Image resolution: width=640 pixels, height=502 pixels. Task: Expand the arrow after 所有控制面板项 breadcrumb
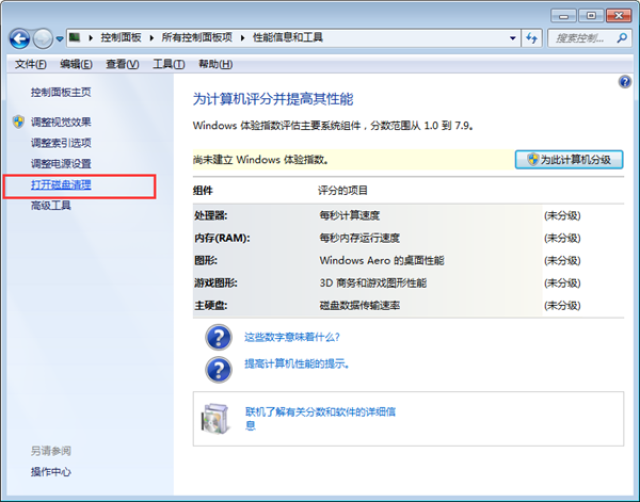coord(243,38)
